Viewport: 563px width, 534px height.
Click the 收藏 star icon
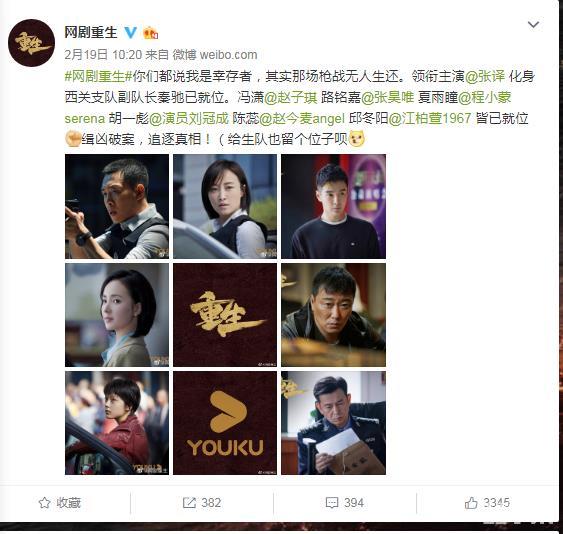[x=45, y=502]
